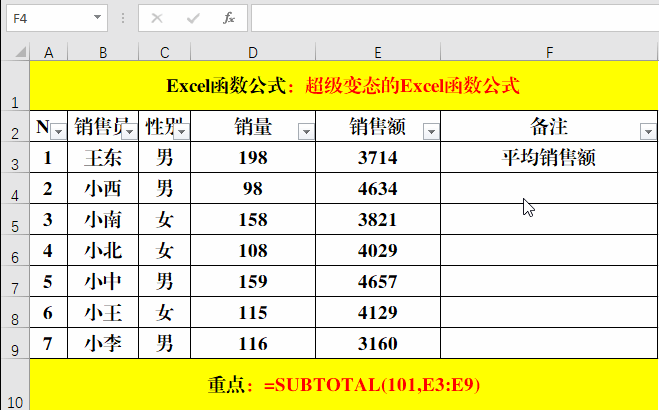Select the cell with name 小王
This screenshot has height=410, width=659.
tap(103, 312)
